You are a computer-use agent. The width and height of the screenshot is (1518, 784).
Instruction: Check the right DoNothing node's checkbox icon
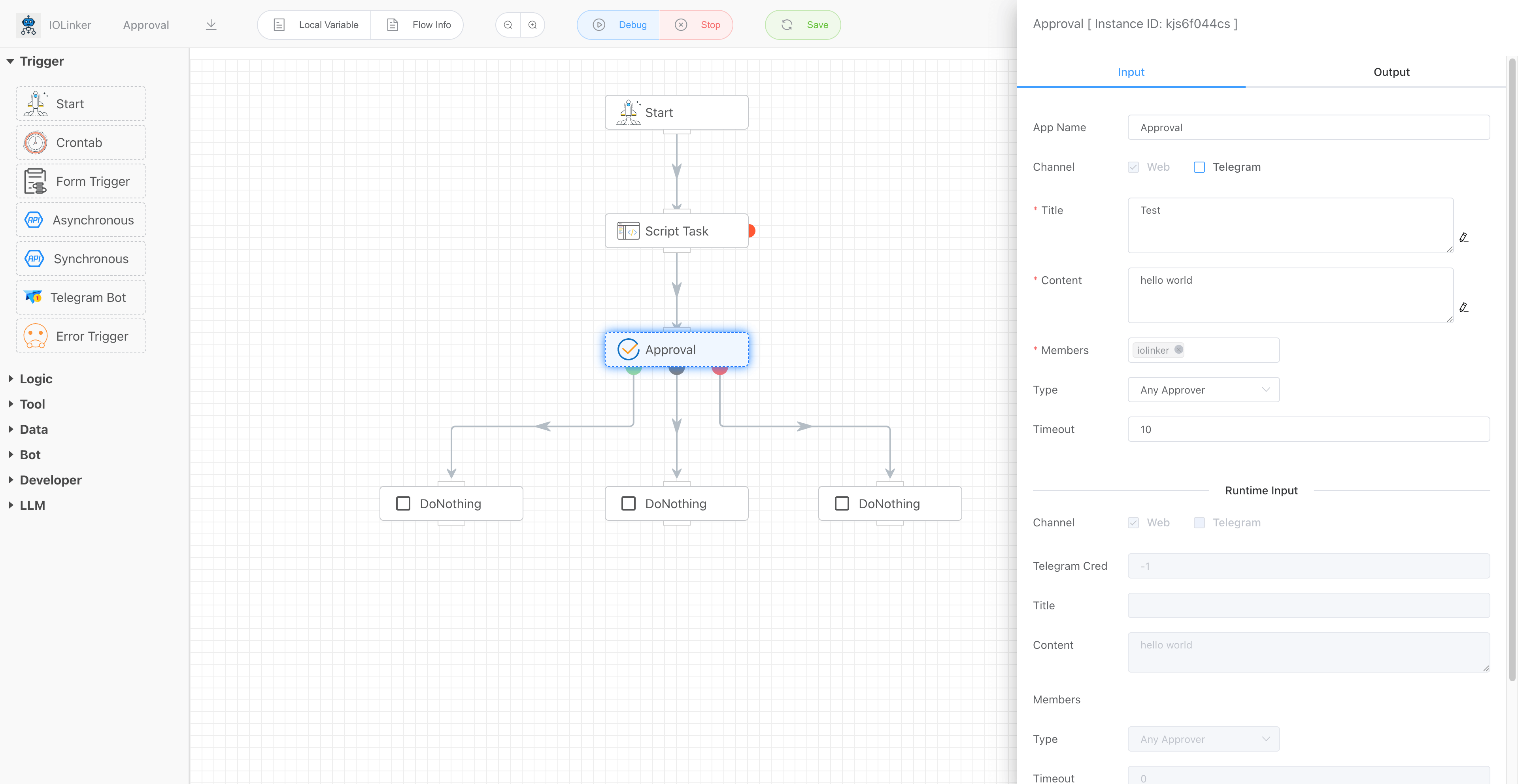pos(842,503)
